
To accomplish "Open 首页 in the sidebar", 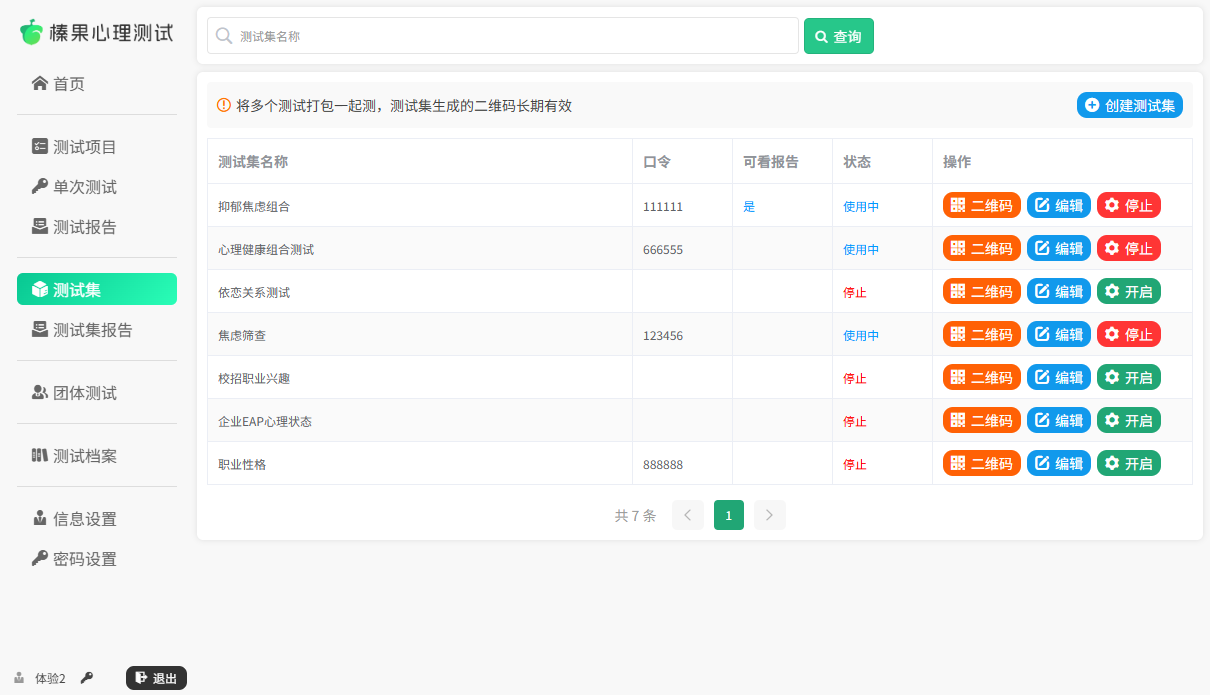I will point(97,84).
